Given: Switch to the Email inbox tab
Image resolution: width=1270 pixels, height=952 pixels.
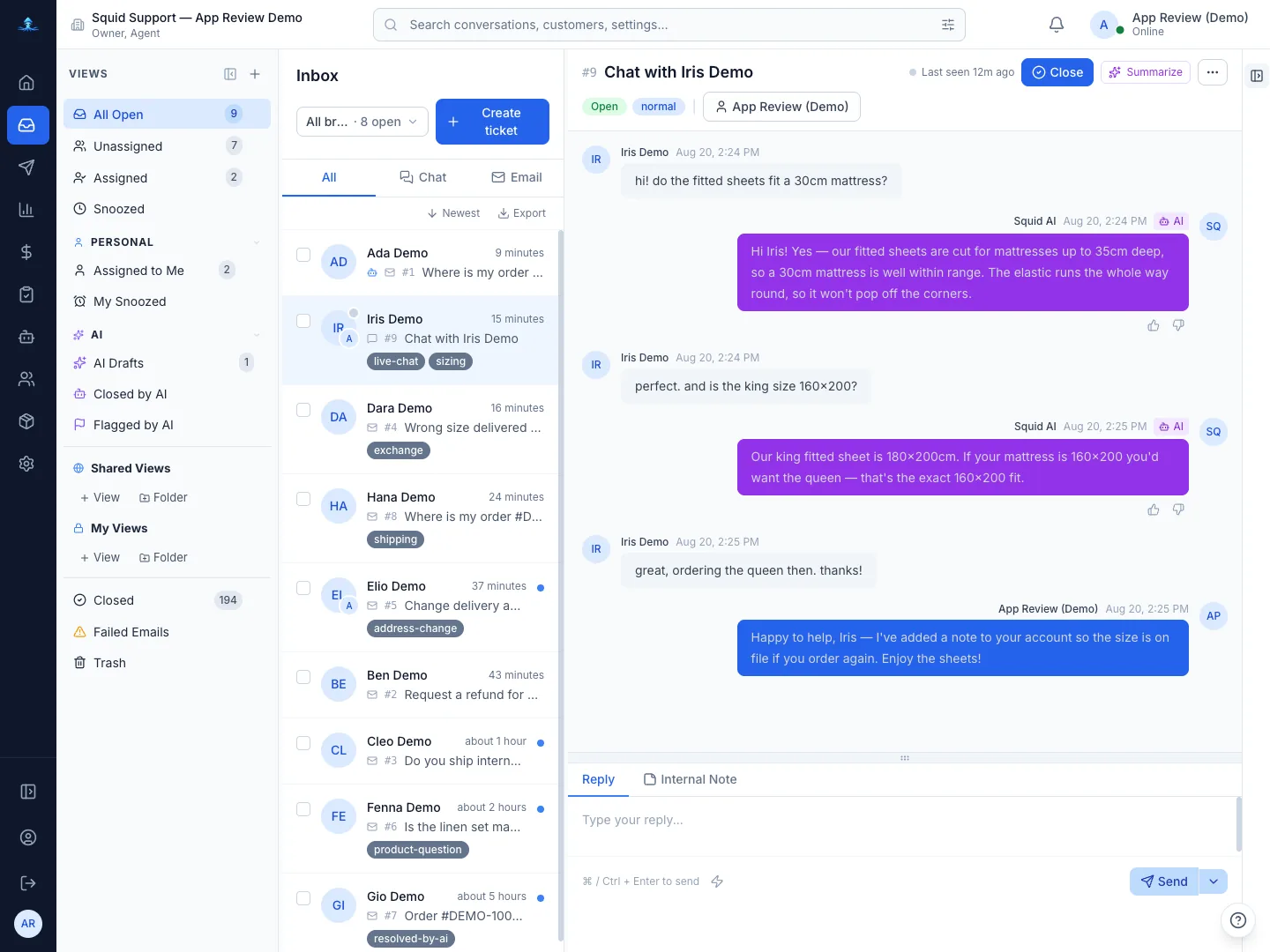Looking at the screenshot, I should click(517, 177).
